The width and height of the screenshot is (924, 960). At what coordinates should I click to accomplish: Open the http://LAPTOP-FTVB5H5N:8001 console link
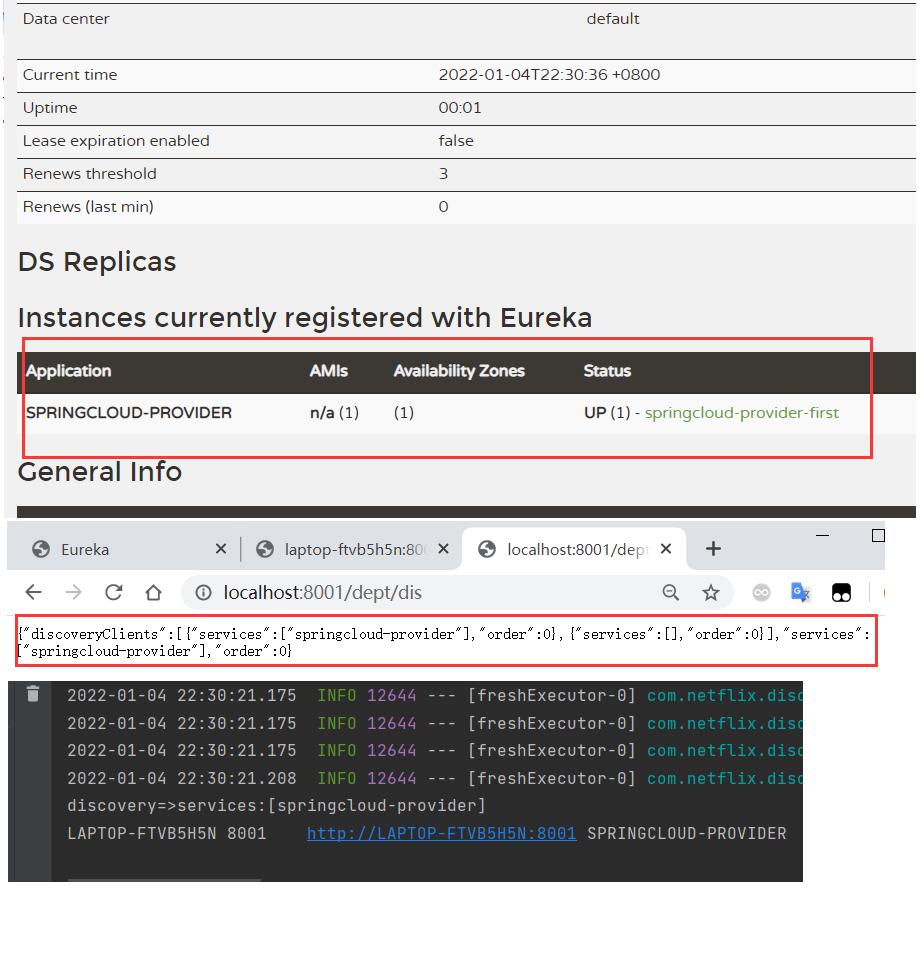pyautogui.click(x=441, y=833)
